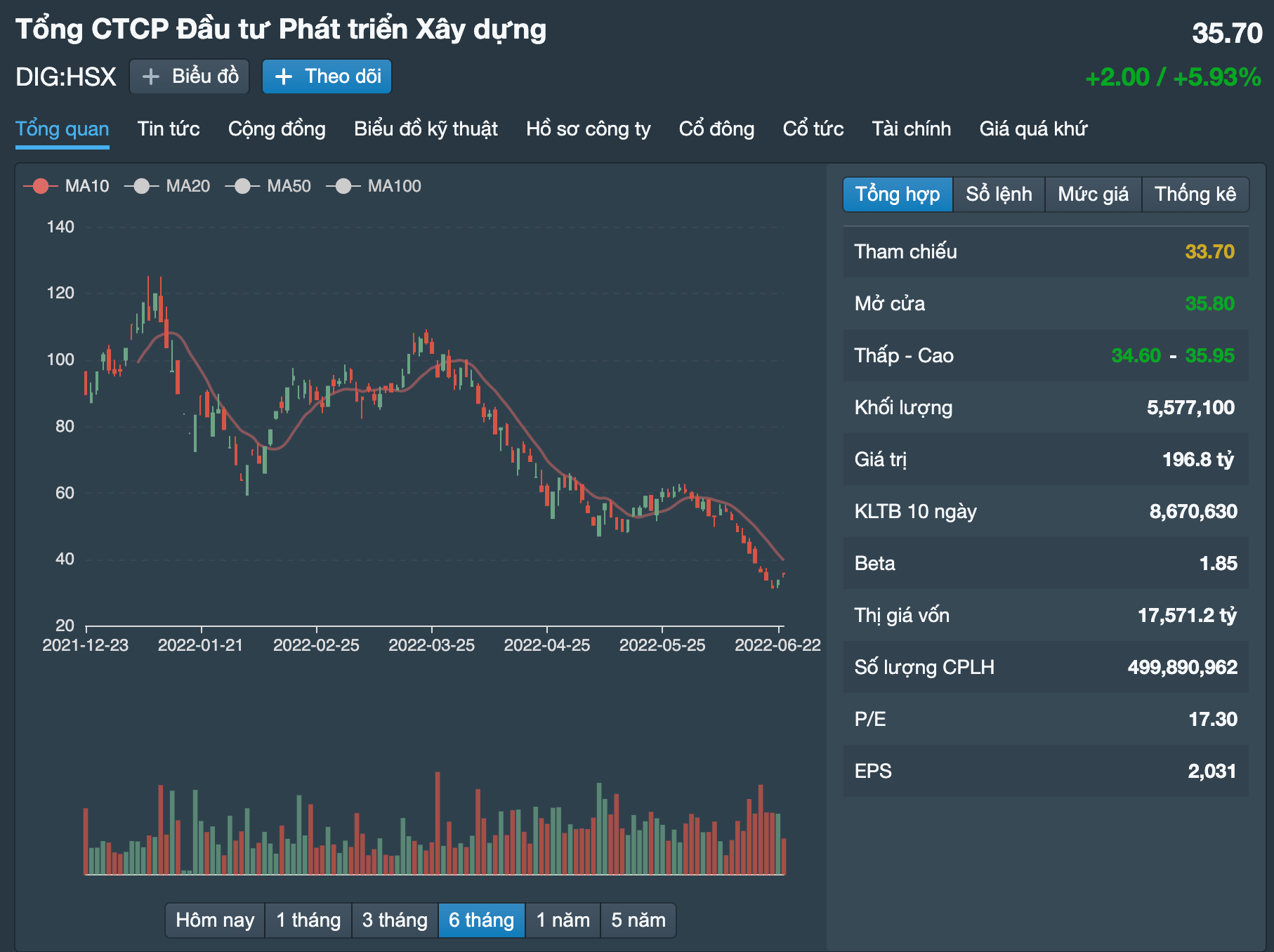The height and width of the screenshot is (952, 1274).
Task: Click the plus icon on Biểu đồ button
Action: click(151, 77)
